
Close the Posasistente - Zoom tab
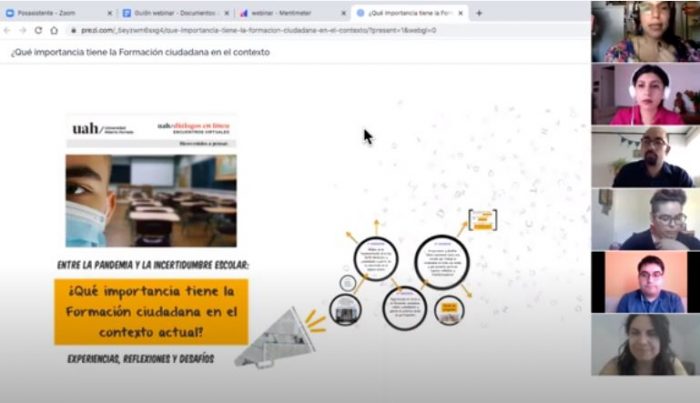click(110, 13)
